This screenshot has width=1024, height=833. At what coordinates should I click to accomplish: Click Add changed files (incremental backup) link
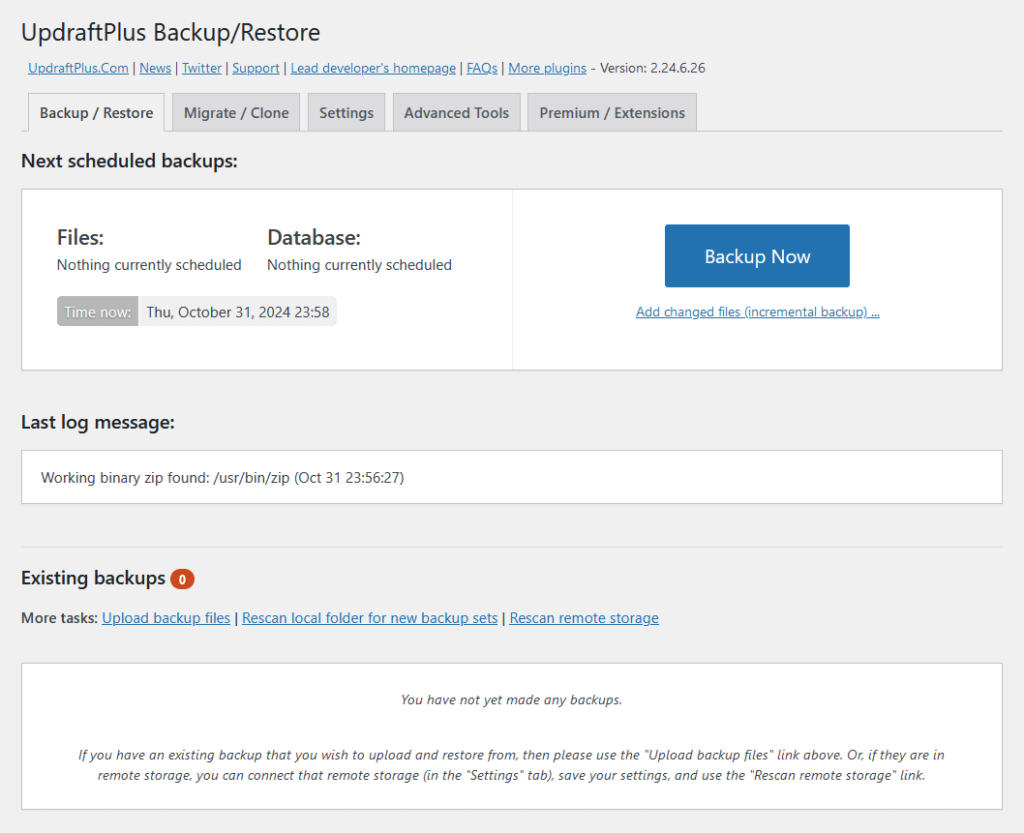[x=758, y=312]
